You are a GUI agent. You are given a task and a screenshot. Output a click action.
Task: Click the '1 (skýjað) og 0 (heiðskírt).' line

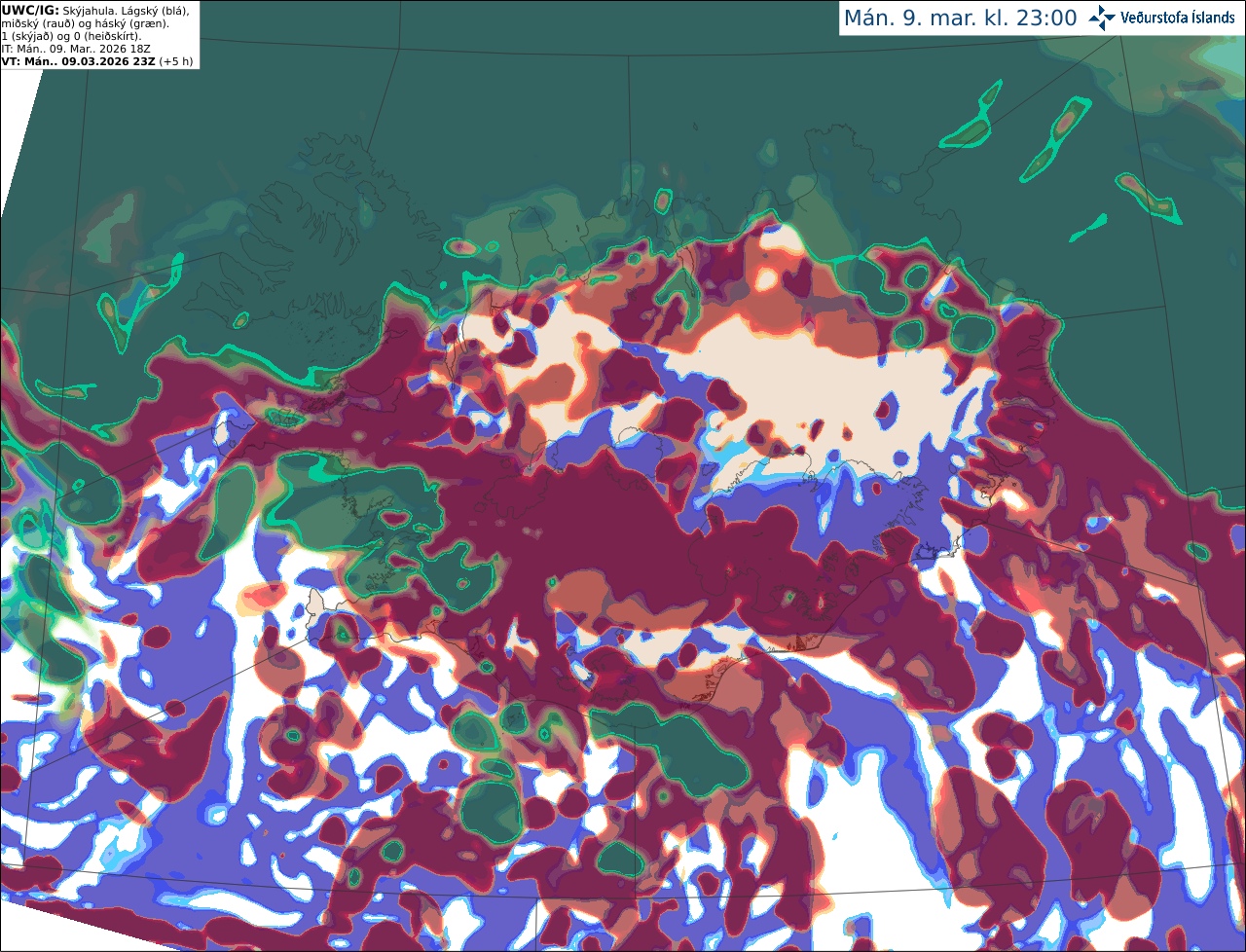click(x=71, y=36)
